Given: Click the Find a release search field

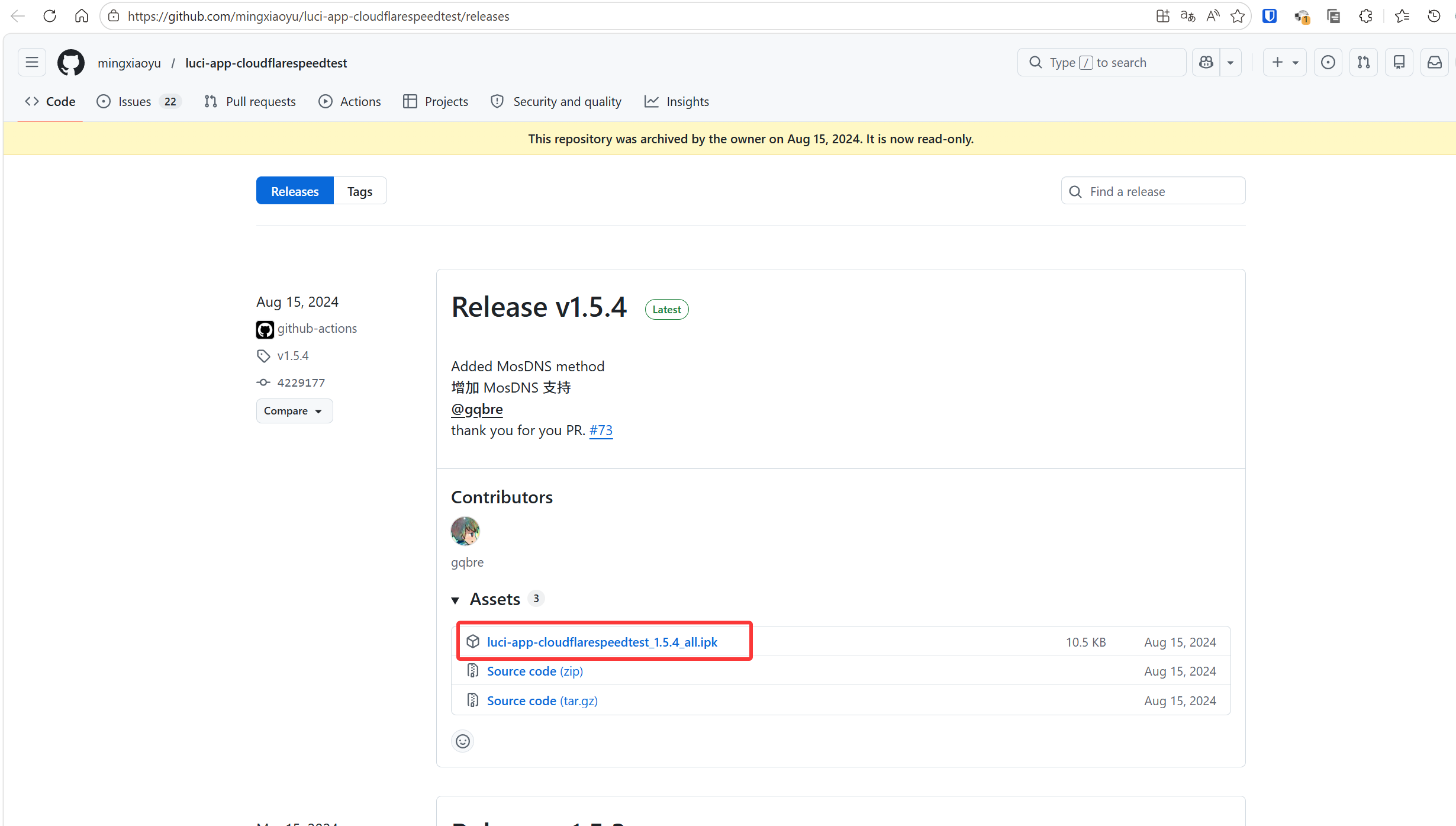Looking at the screenshot, I should click(x=1160, y=191).
